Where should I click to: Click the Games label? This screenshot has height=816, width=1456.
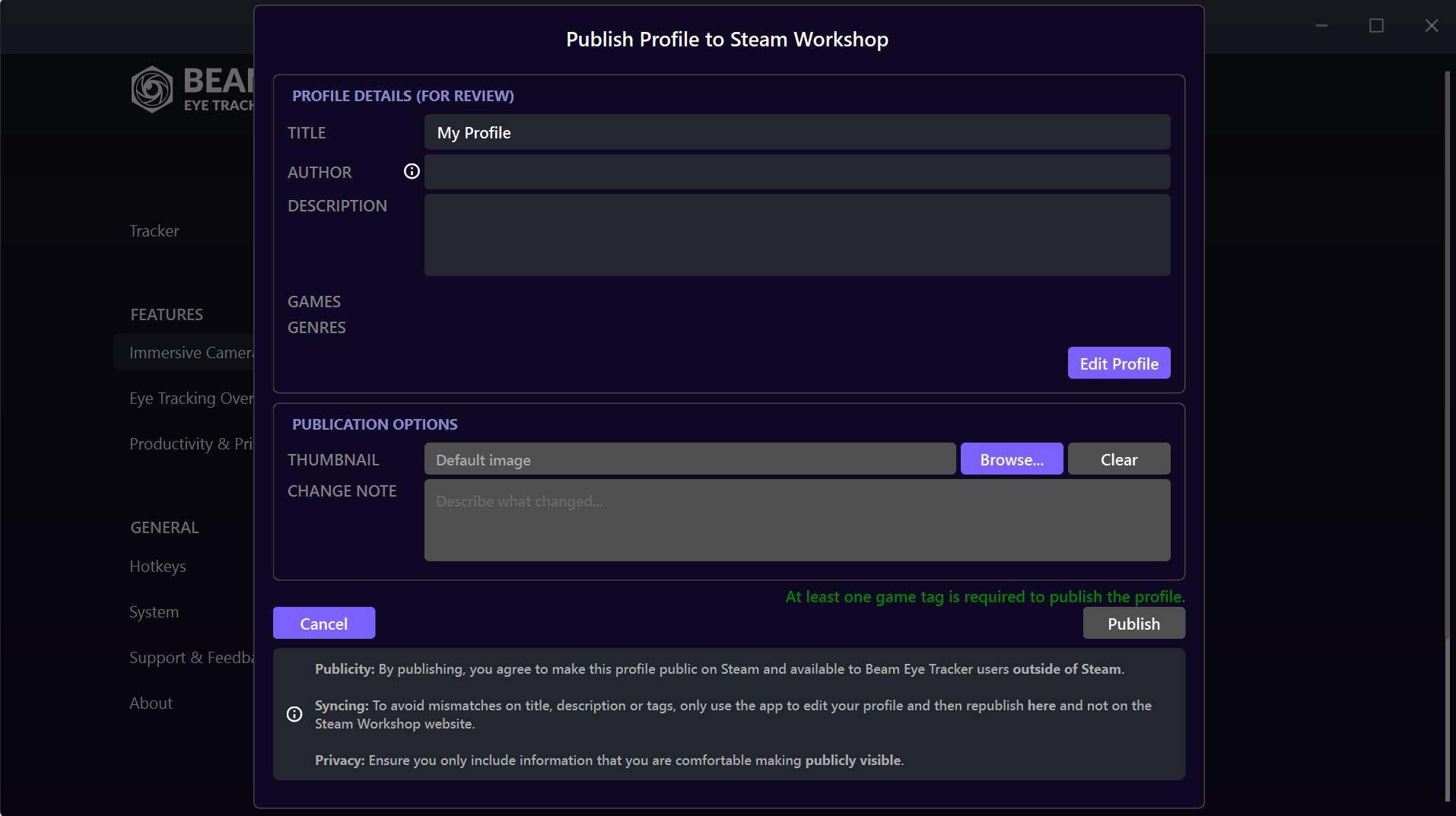pos(314,302)
